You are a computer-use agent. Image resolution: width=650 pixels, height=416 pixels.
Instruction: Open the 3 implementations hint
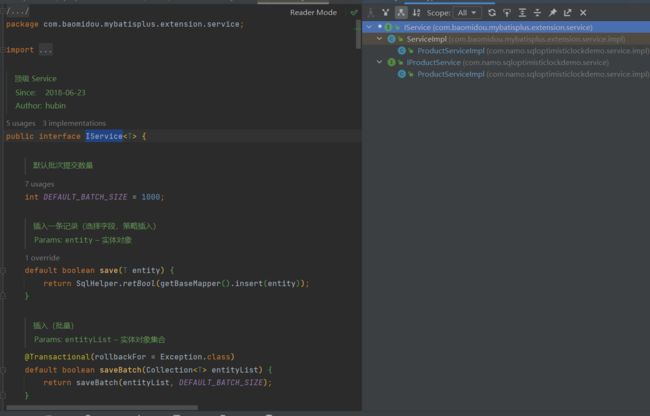[74, 123]
